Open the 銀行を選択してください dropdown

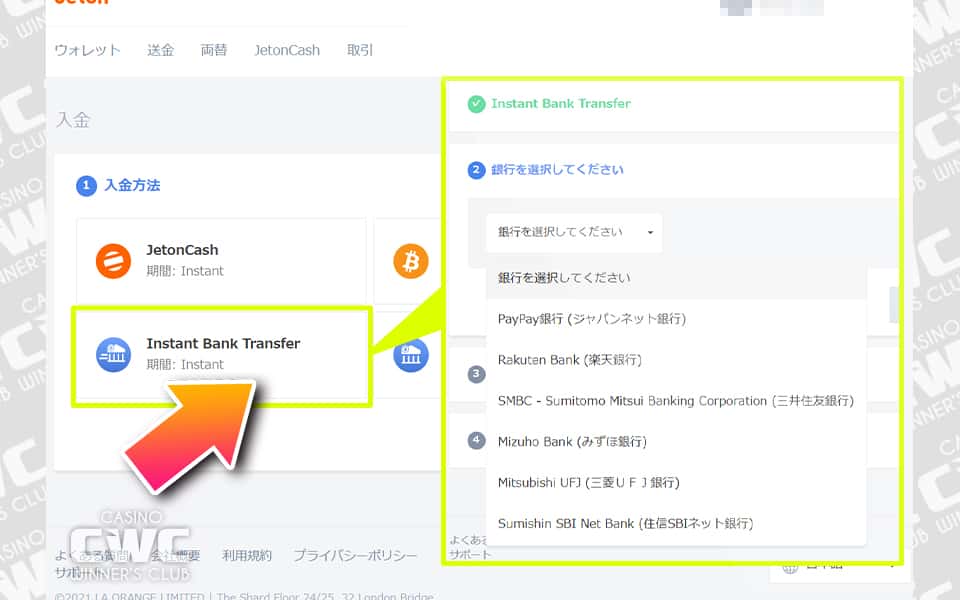coord(574,232)
